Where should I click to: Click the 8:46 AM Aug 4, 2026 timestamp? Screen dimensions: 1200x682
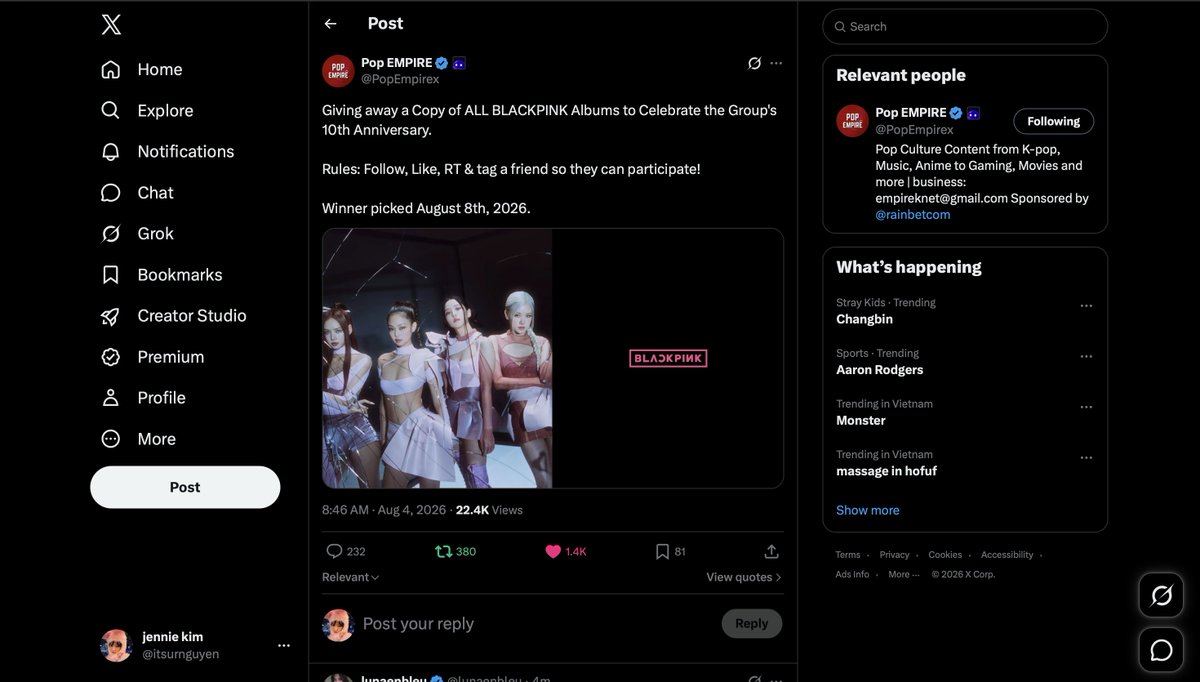(x=384, y=510)
